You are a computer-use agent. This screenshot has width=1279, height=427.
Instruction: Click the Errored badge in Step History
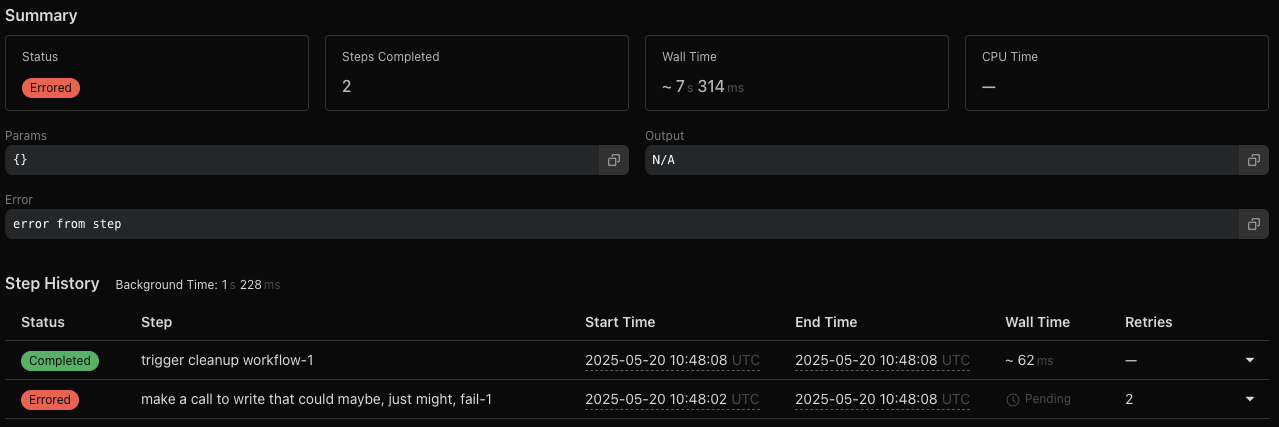tap(50, 399)
